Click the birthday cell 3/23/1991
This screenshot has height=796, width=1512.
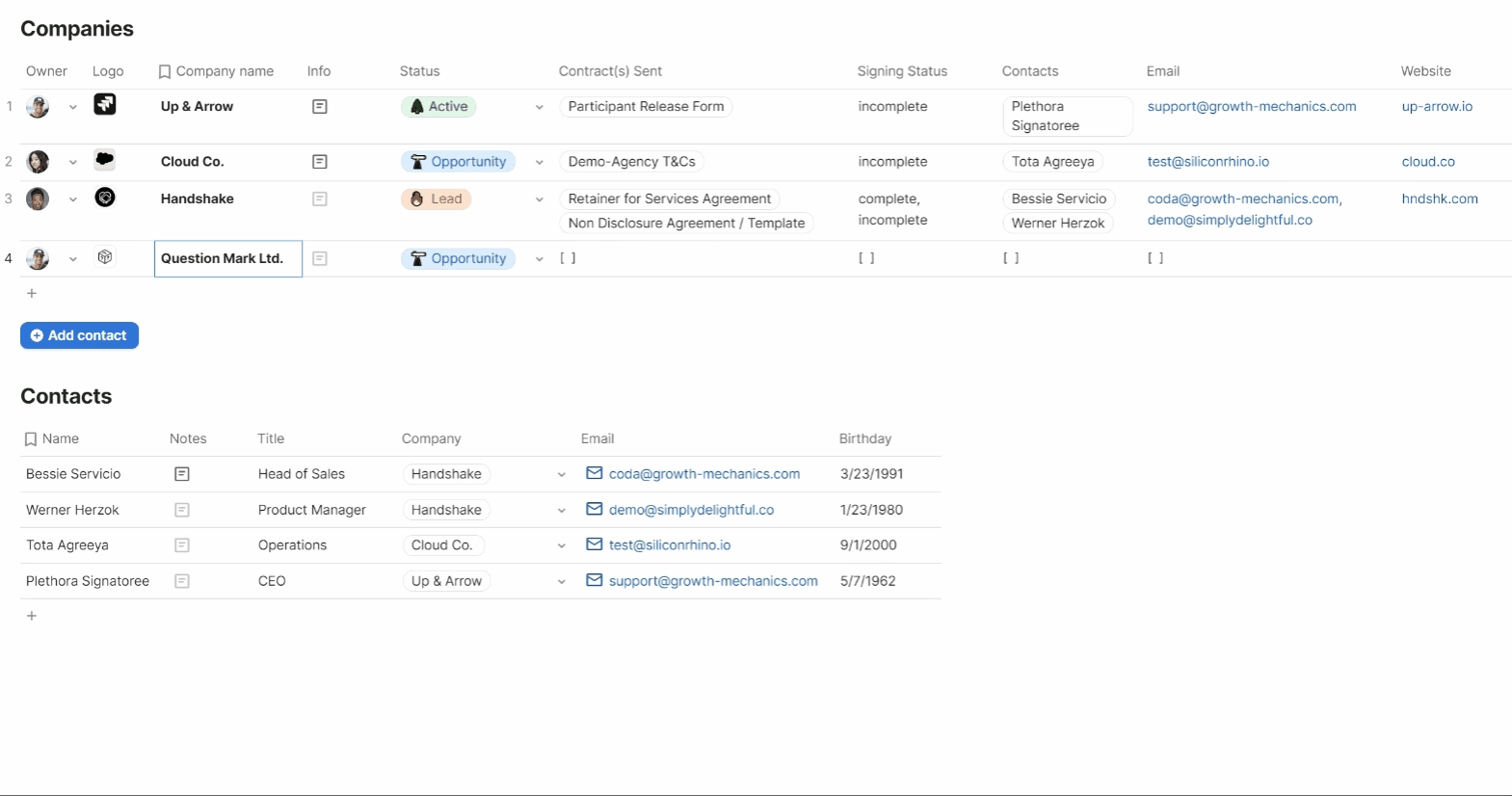click(x=872, y=474)
